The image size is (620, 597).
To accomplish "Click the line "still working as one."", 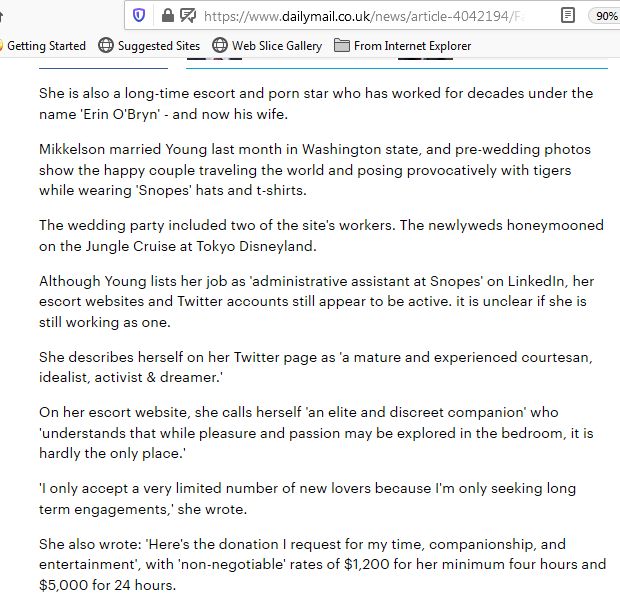I will pos(105,323).
